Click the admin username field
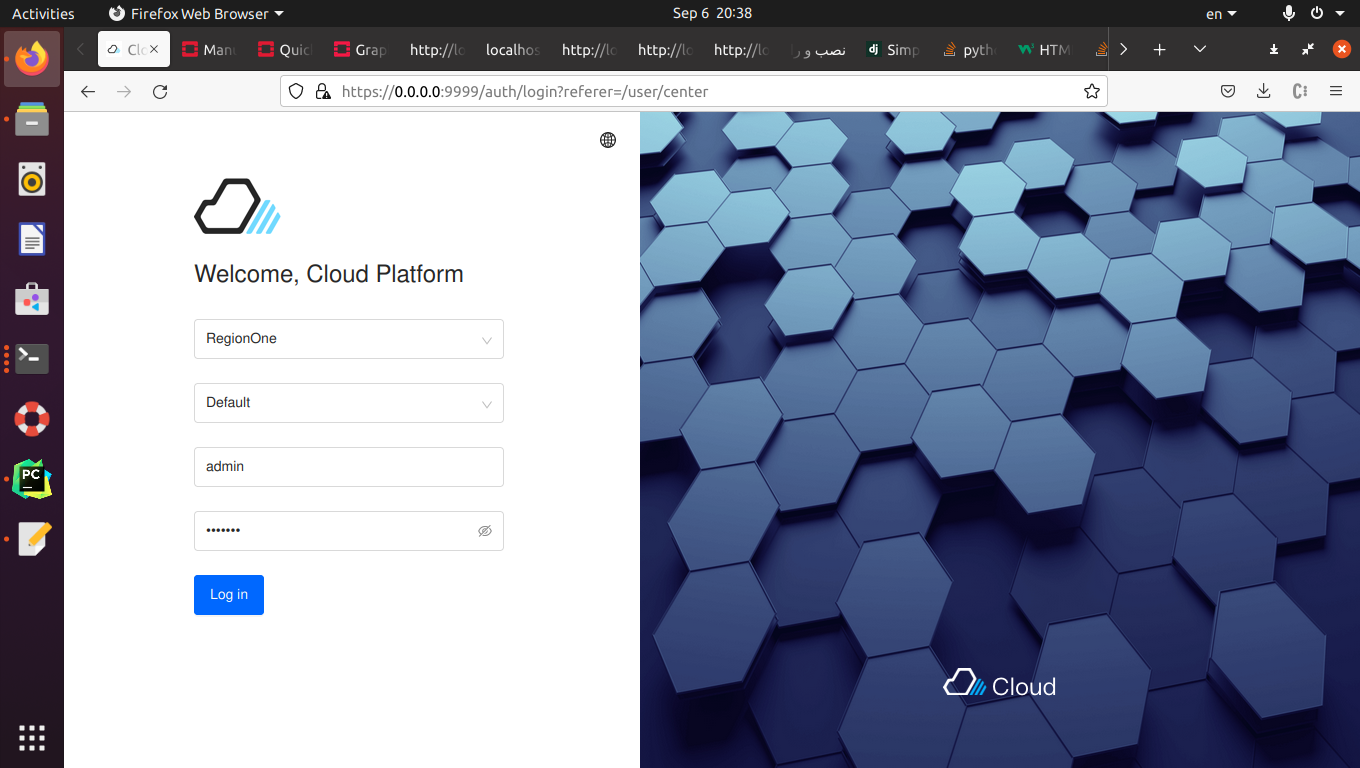Screen dimensions: 1360x768 (x=348, y=467)
